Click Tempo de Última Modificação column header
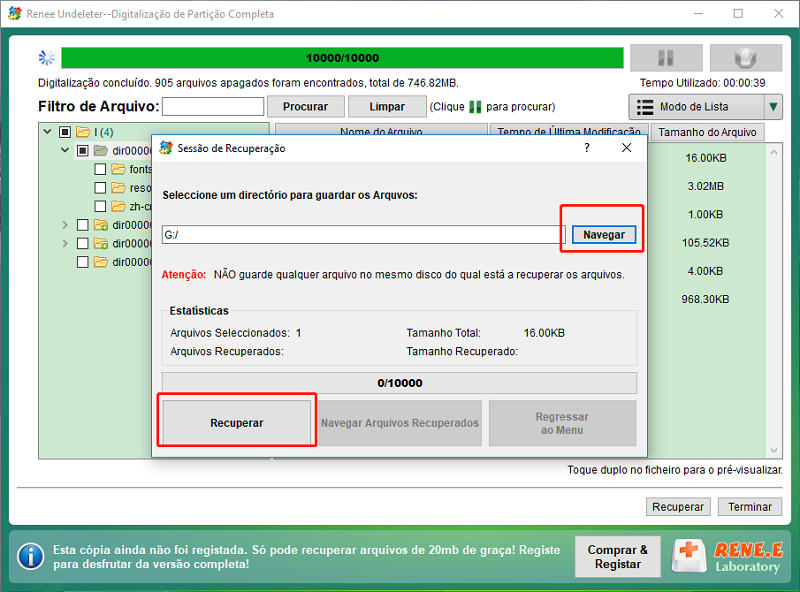This screenshot has height=592, width=800. click(569, 130)
